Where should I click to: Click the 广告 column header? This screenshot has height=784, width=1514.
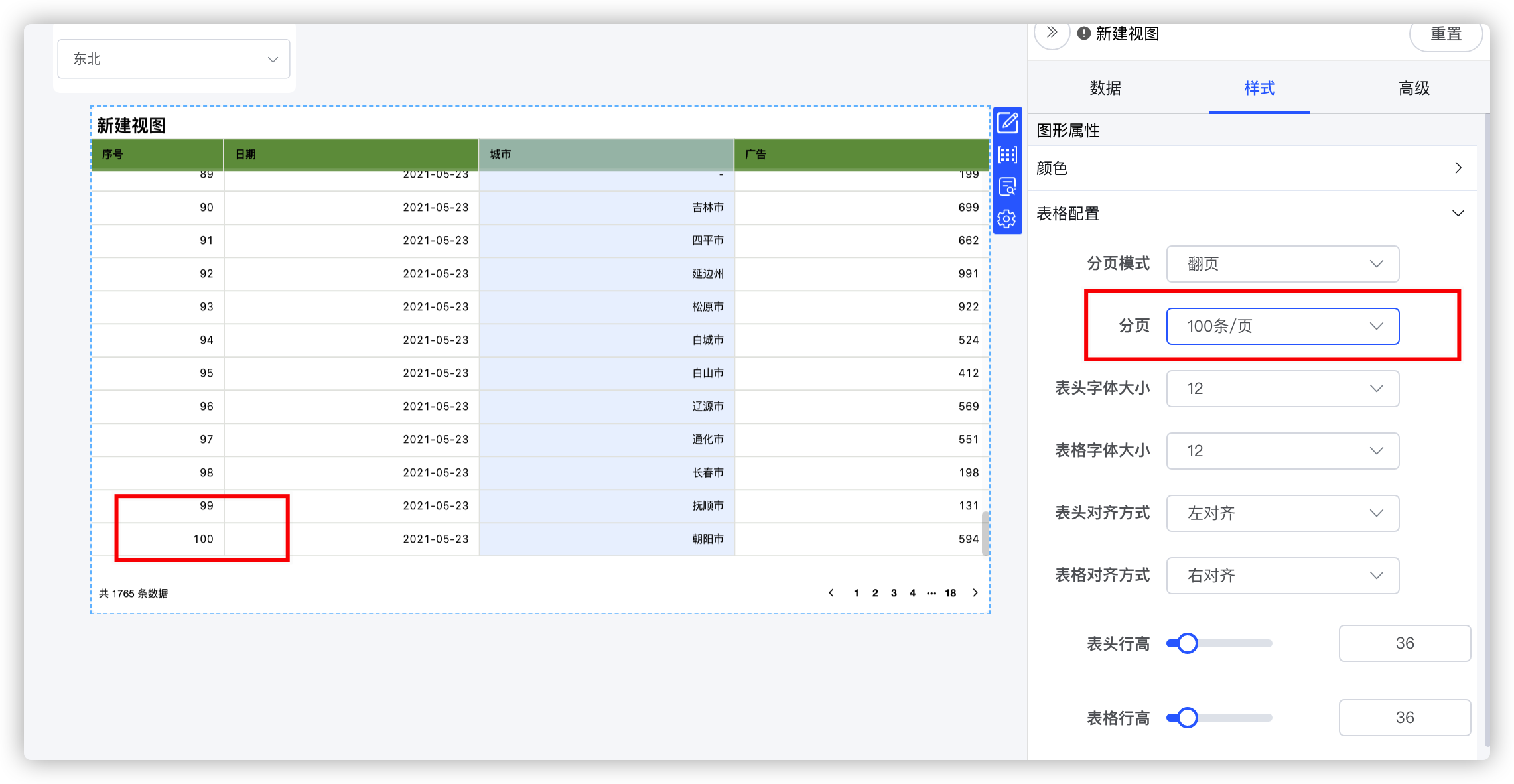861,155
